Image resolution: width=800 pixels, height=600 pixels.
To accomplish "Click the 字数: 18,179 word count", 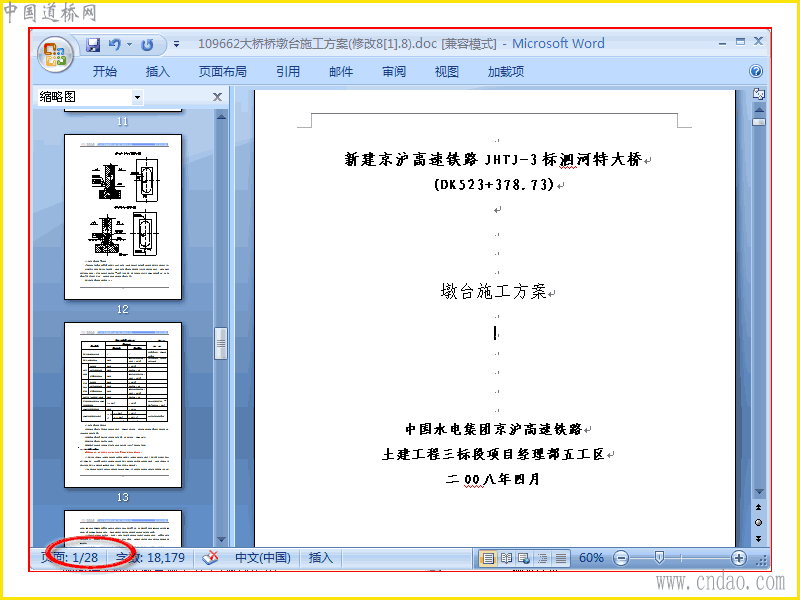I will point(150,558).
